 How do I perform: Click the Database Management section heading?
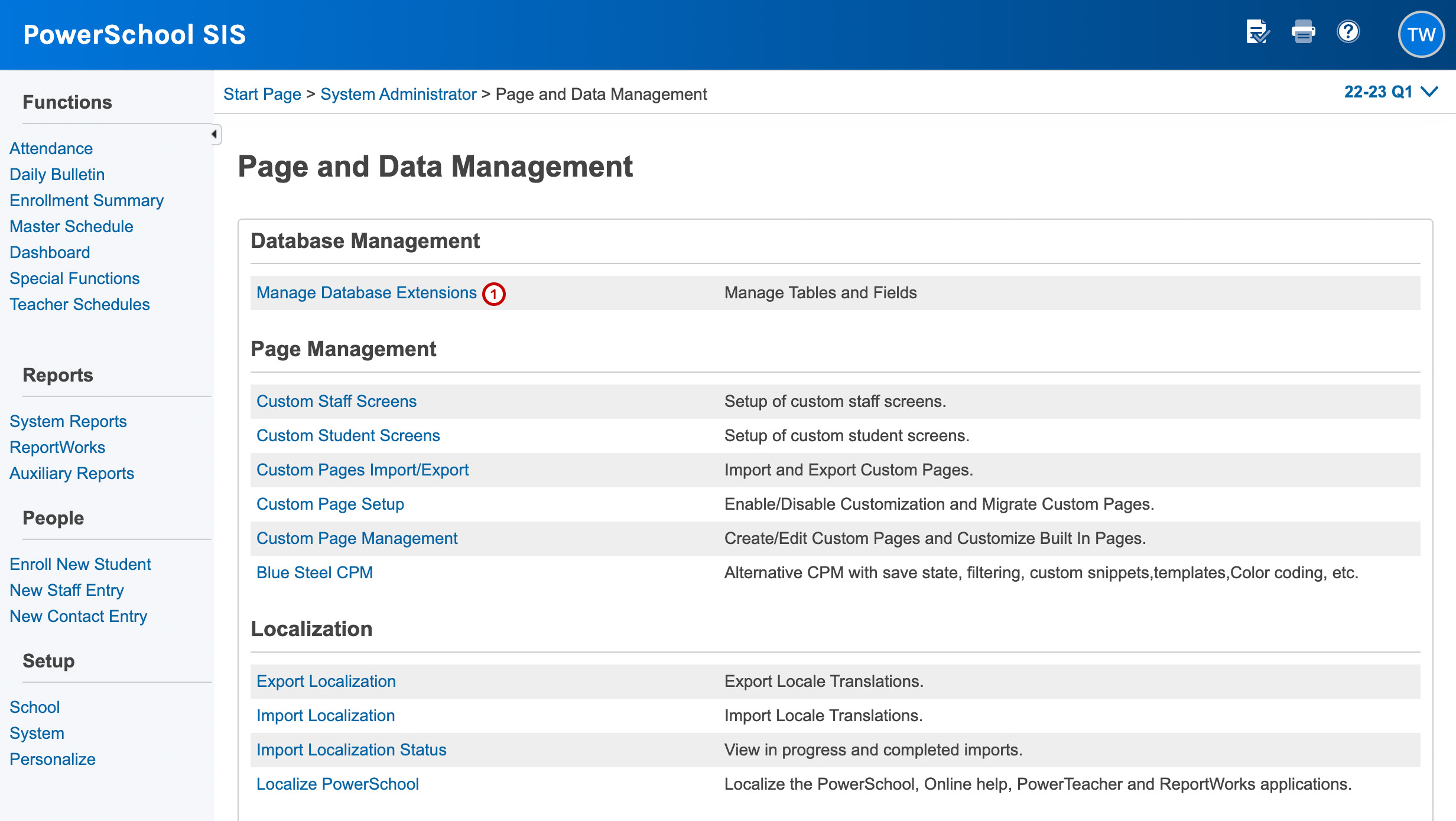pos(365,241)
